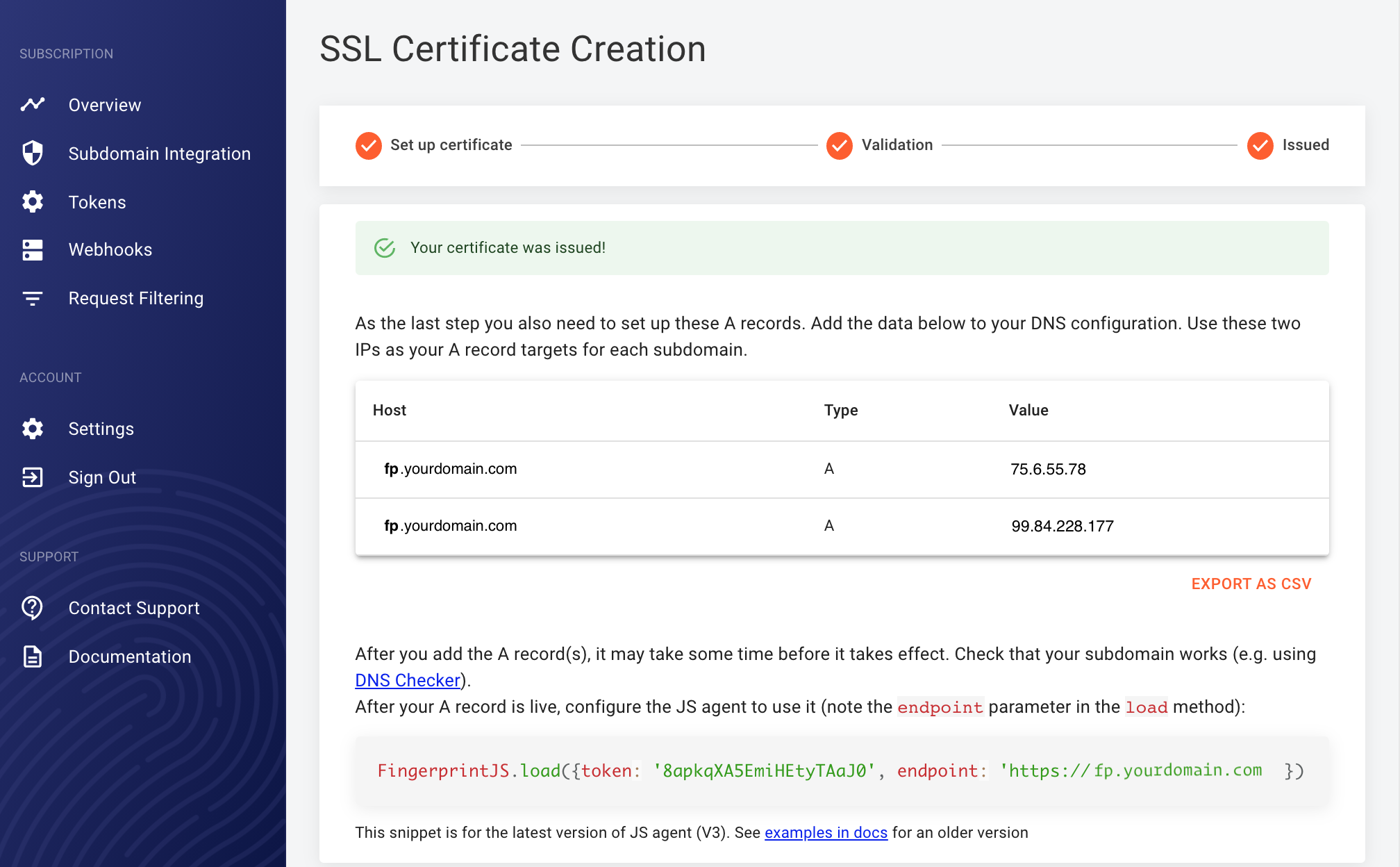
Task: Select the Validation step label
Action: tap(897, 145)
